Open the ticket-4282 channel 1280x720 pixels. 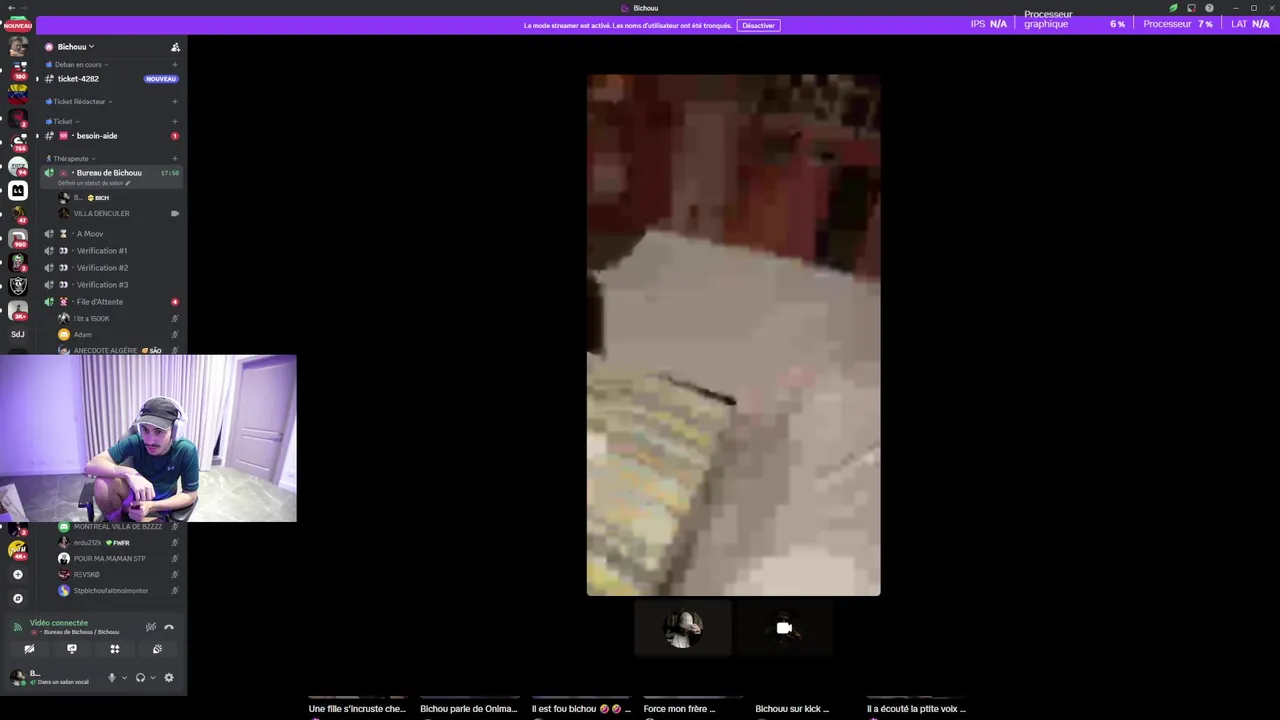coord(111,79)
